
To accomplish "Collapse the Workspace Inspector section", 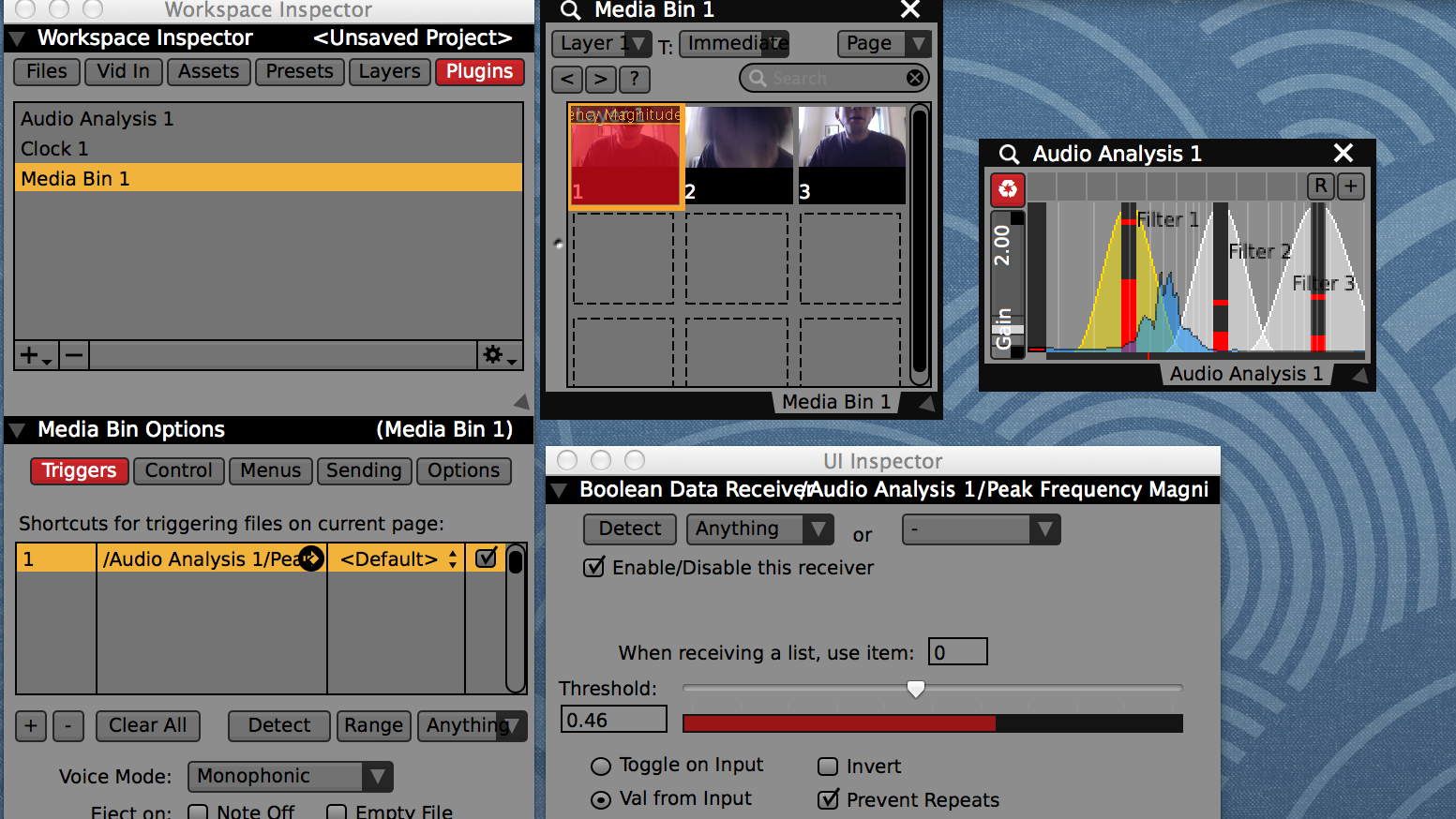I will (x=17, y=39).
